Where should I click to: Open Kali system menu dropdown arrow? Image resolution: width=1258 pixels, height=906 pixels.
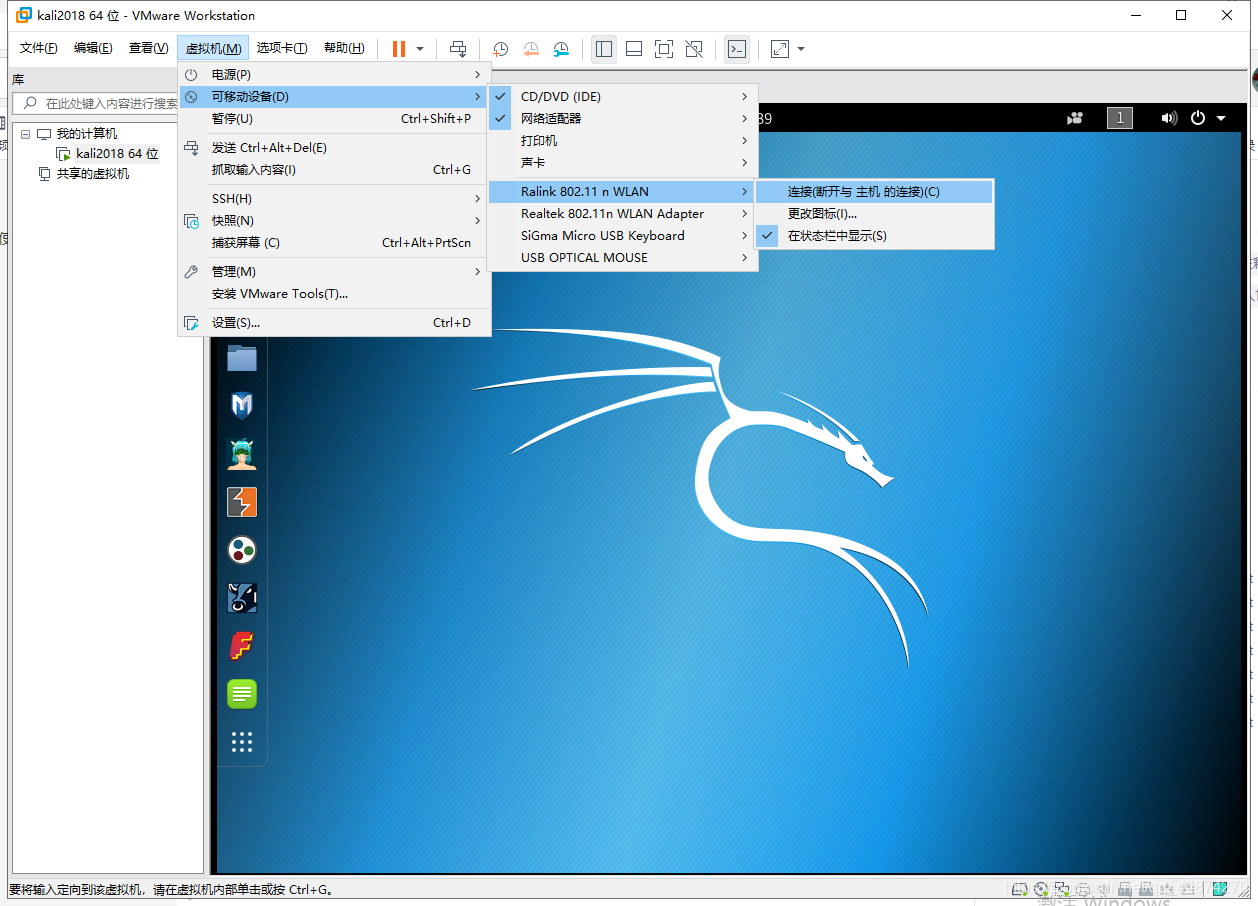click(x=1221, y=118)
